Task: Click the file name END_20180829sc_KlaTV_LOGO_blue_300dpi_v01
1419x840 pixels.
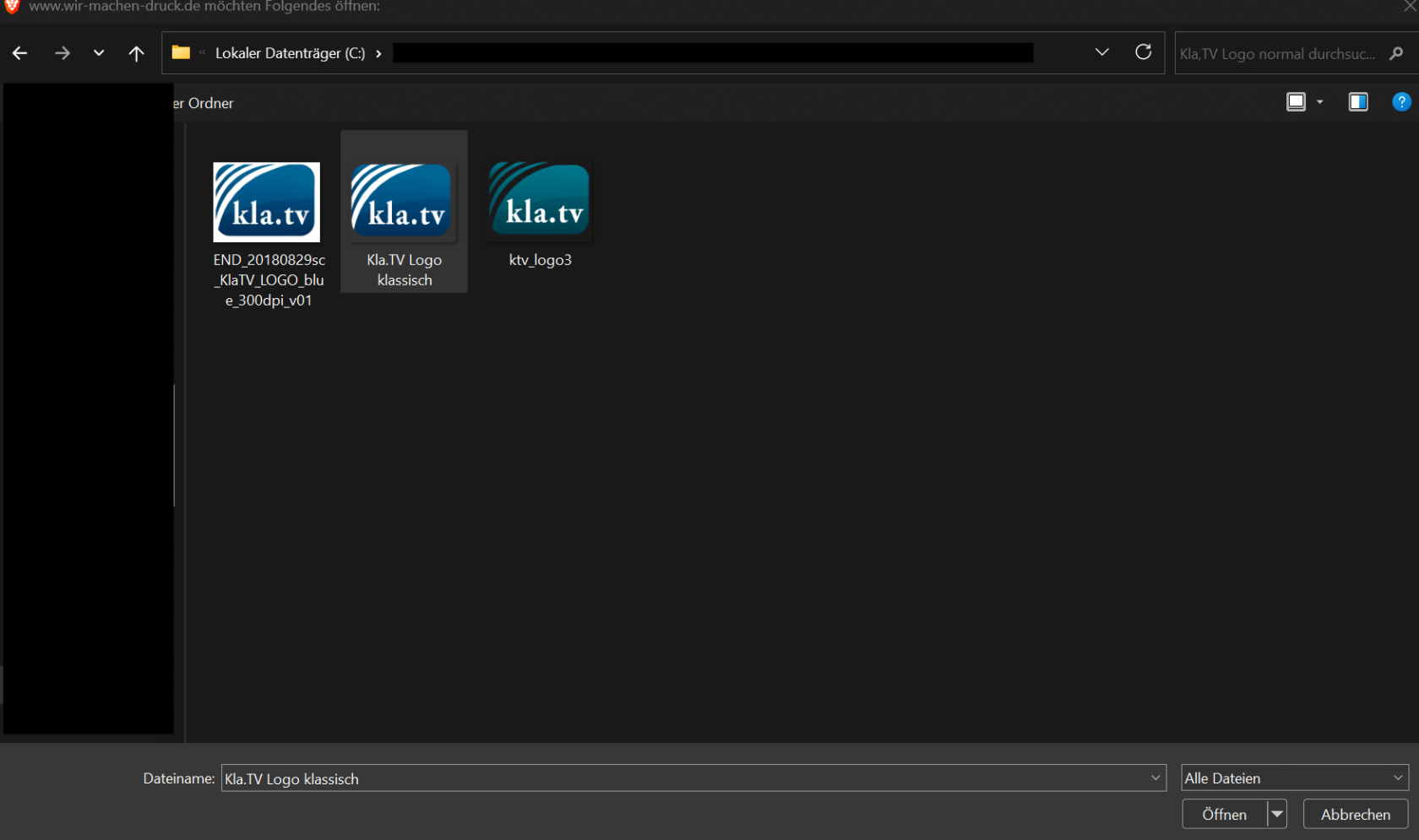Action: coord(269,280)
